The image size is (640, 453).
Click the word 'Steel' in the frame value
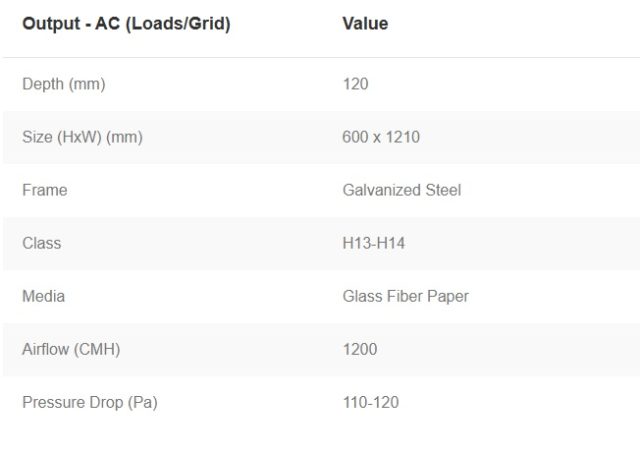point(441,190)
